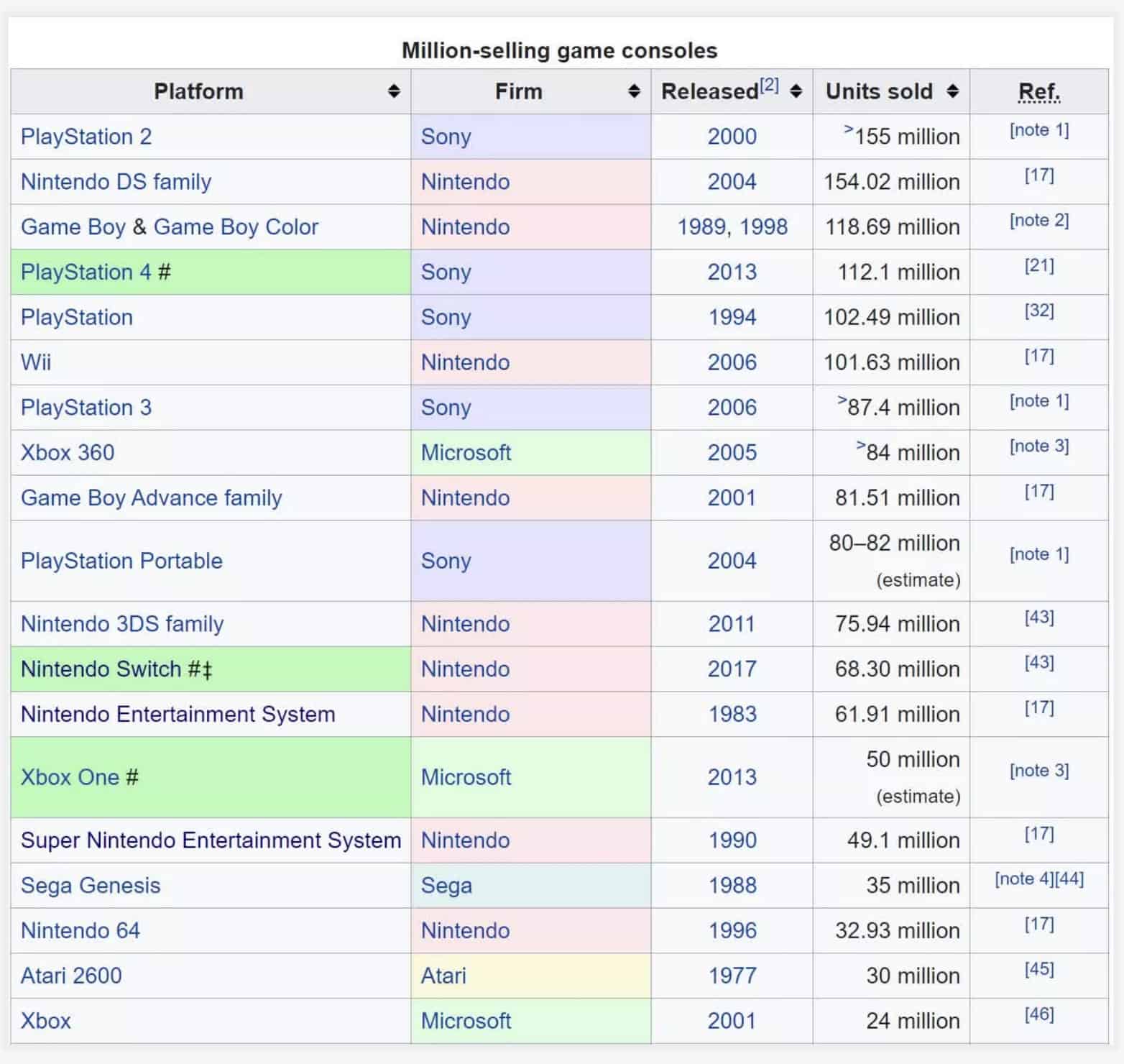
Task: Open the original PlayStation platform link
Action: [x=77, y=318]
